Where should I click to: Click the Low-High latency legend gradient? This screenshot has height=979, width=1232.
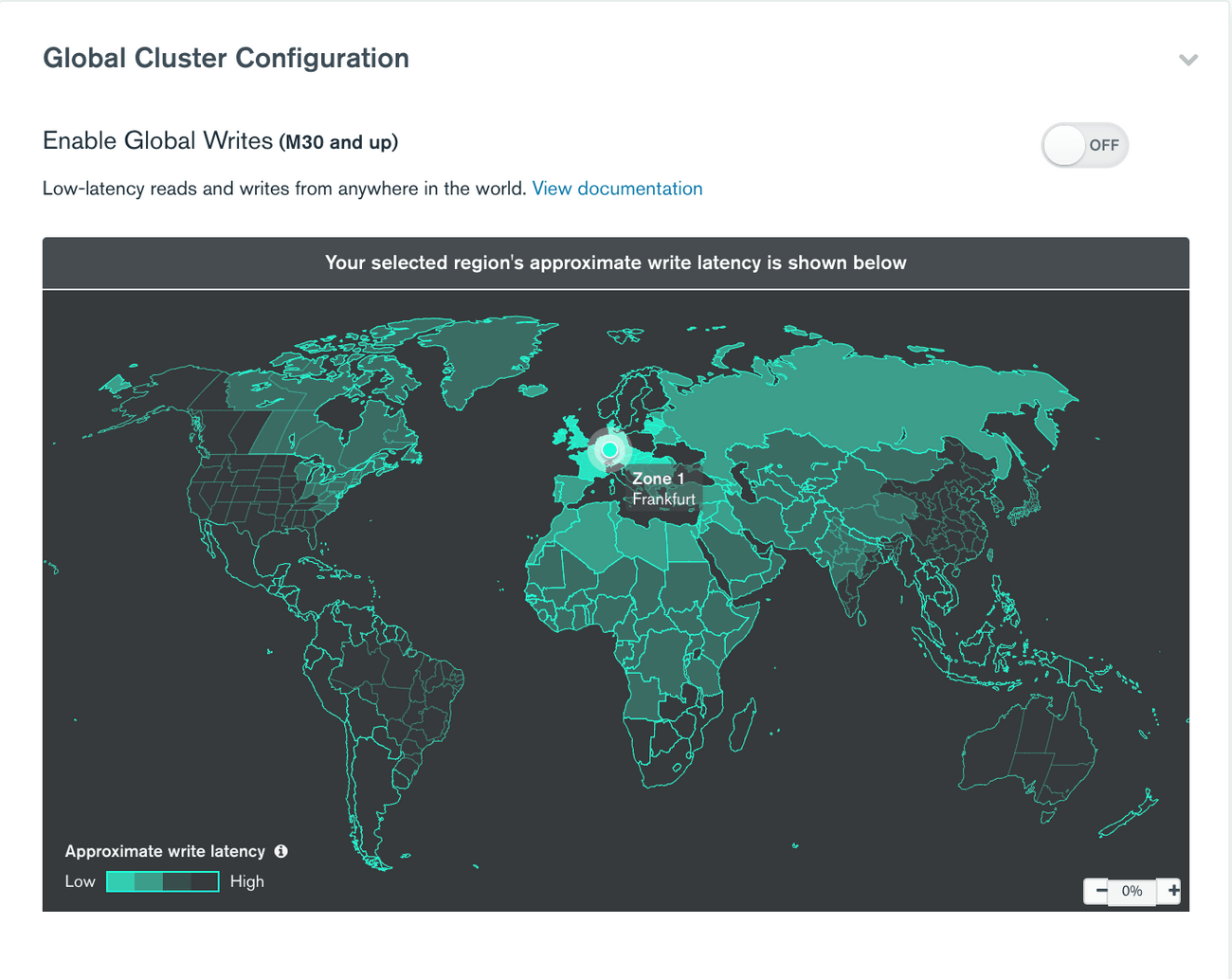161,881
